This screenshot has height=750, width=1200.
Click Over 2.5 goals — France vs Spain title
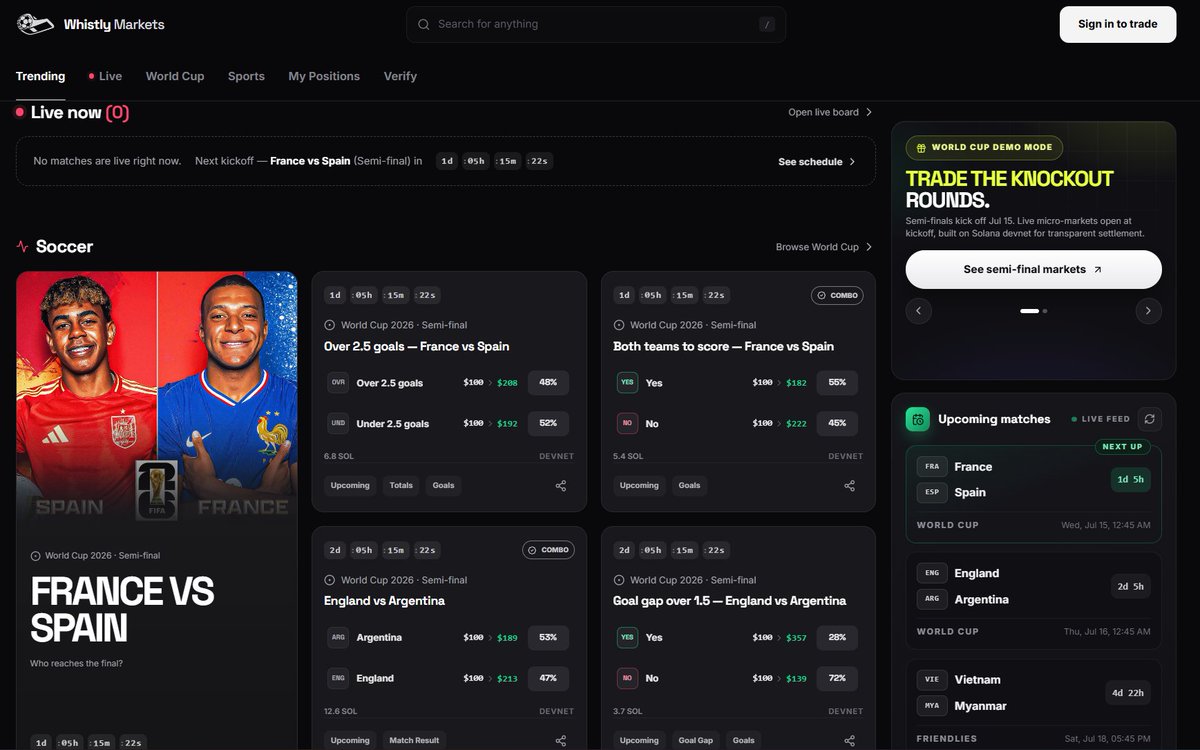coord(417,347)
